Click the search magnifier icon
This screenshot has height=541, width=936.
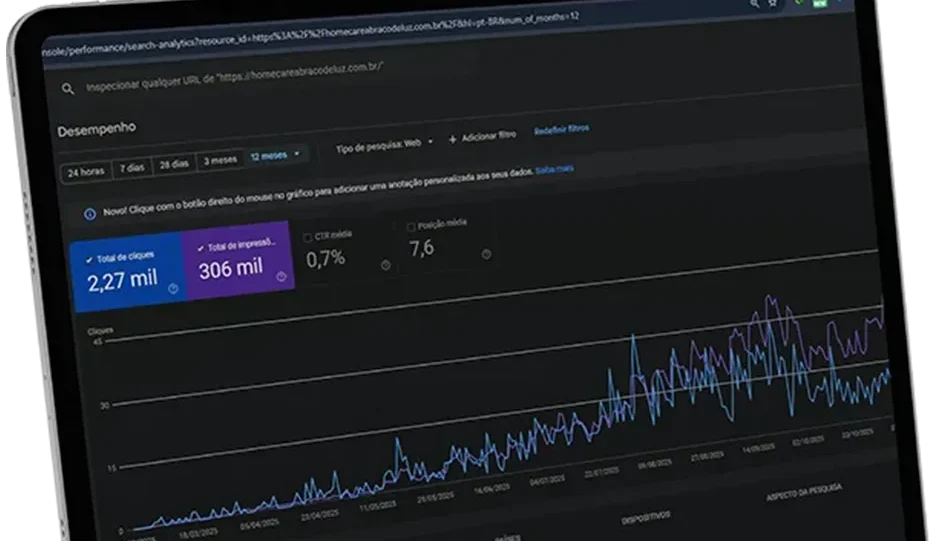(x=68, y=88)
